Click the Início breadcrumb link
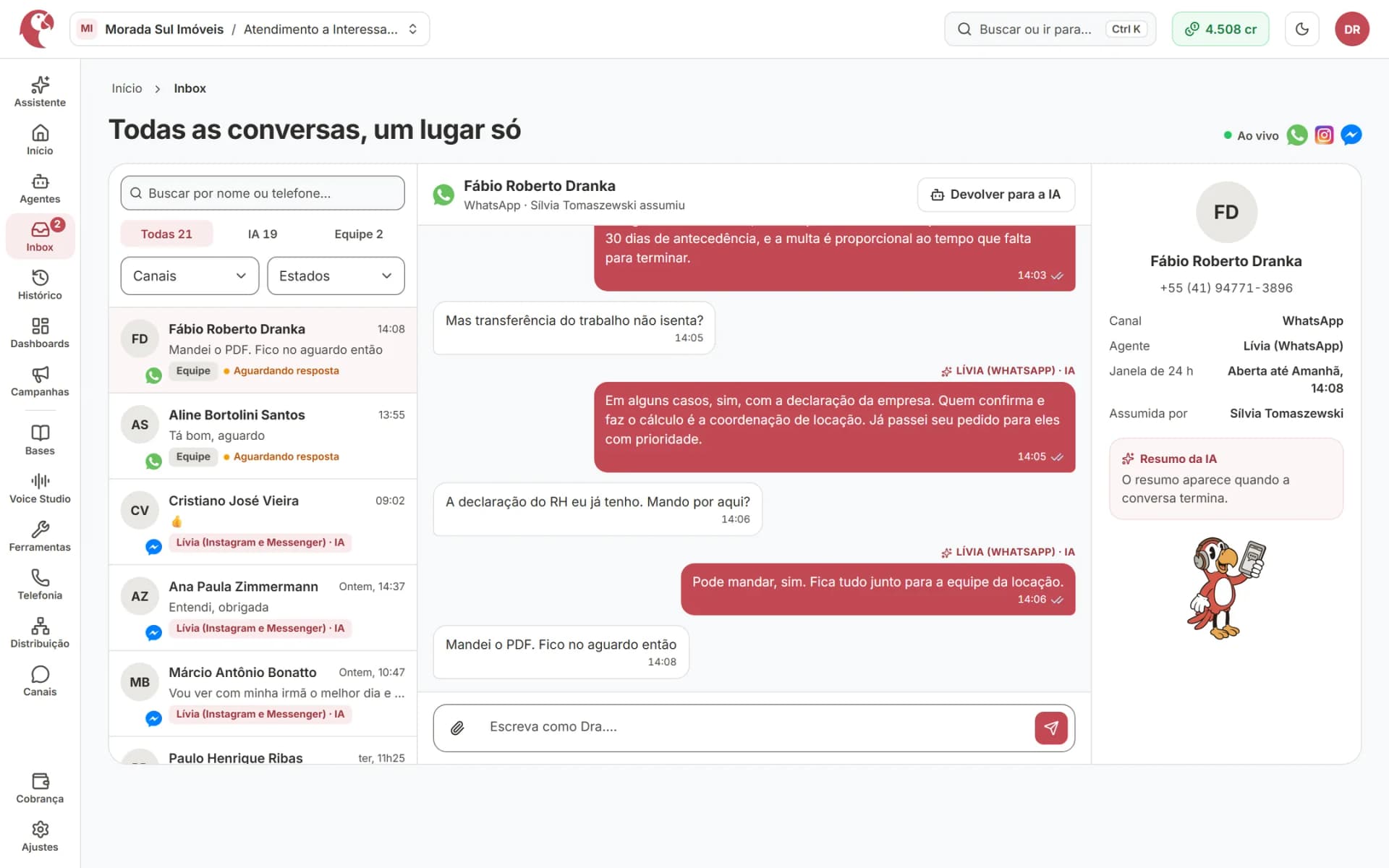The image size is (1389, 868). click(127, 88)
